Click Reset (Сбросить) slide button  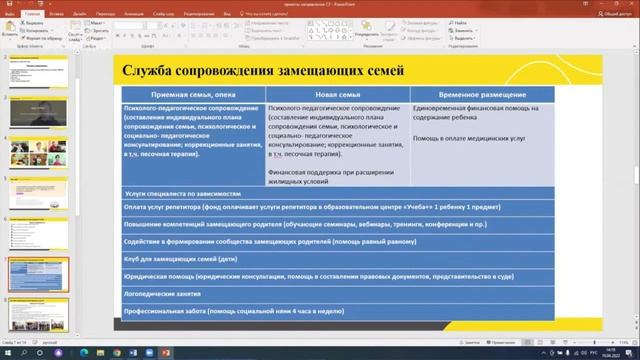pyautogui.click(x=97, y=31)
